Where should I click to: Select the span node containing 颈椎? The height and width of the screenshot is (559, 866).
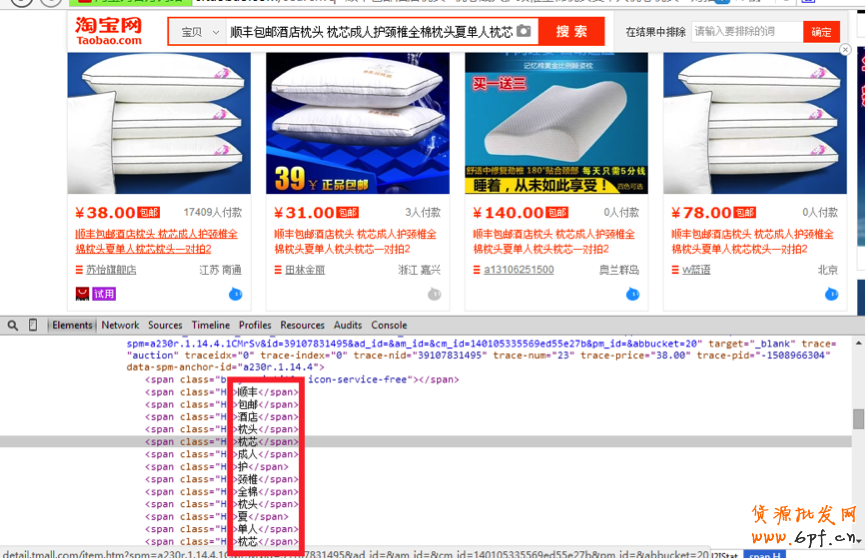221,479
